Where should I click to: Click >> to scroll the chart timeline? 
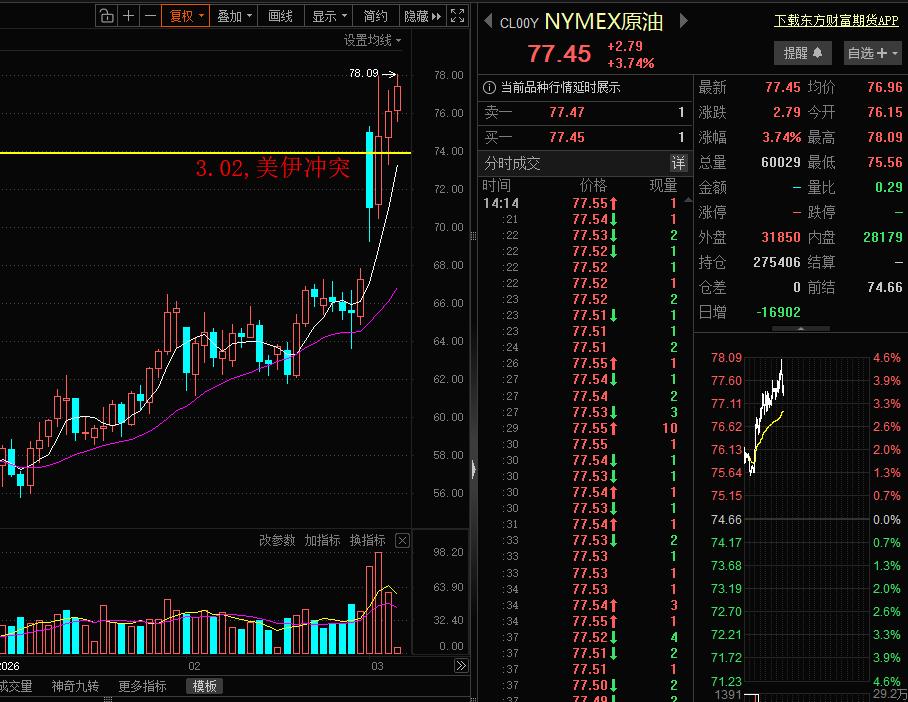tap(460, 665)
